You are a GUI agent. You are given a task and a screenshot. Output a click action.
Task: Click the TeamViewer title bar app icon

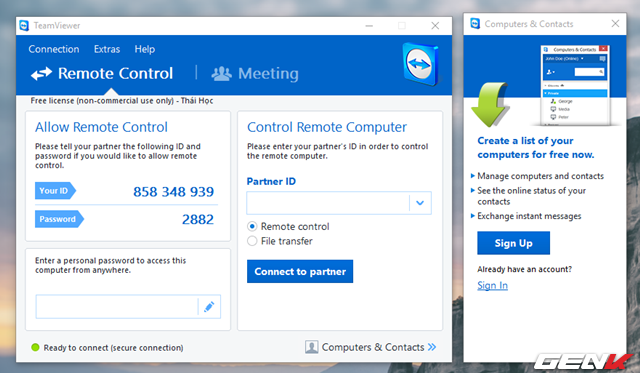[x=24, y=26]
